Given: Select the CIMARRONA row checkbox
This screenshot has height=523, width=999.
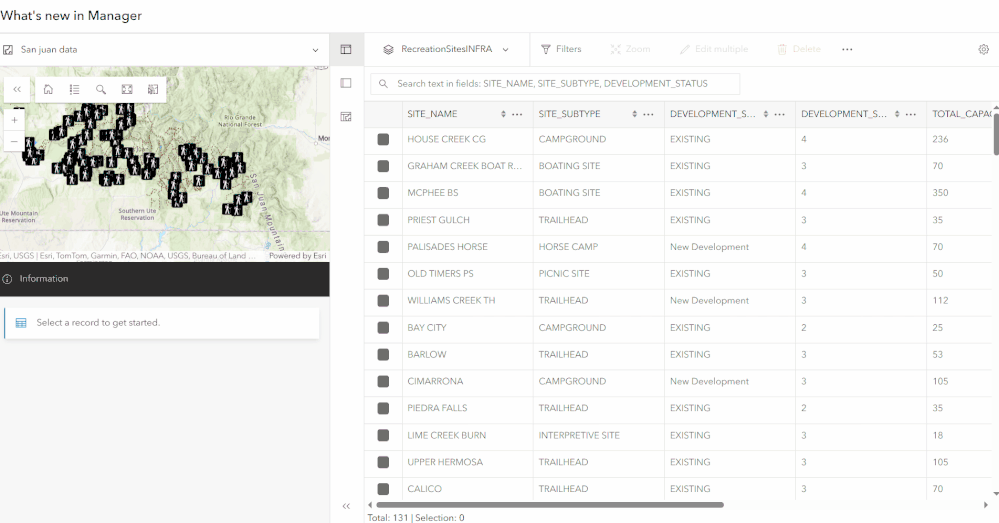Looking at the screenshot, I should tap(383, 381).
